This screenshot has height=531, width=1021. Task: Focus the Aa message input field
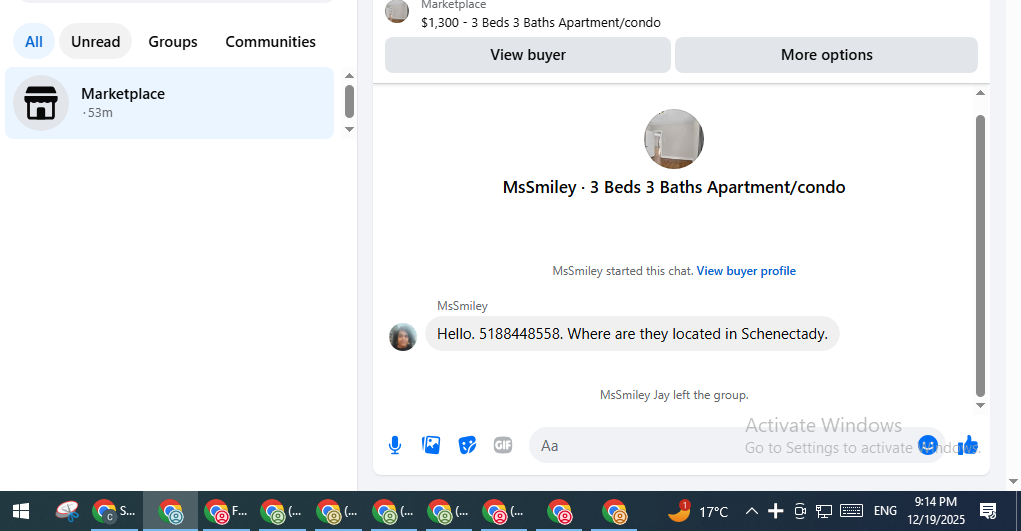click(x=723, y=446)
